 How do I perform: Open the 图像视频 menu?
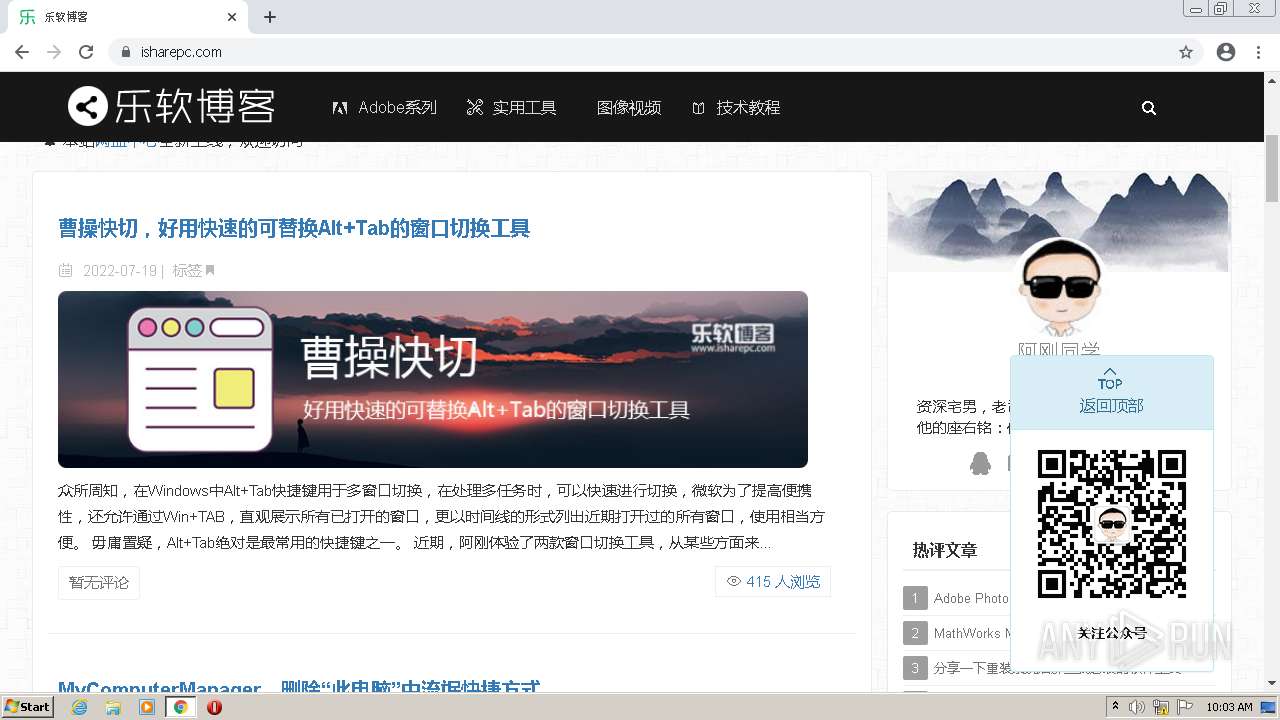pos(629,107)
